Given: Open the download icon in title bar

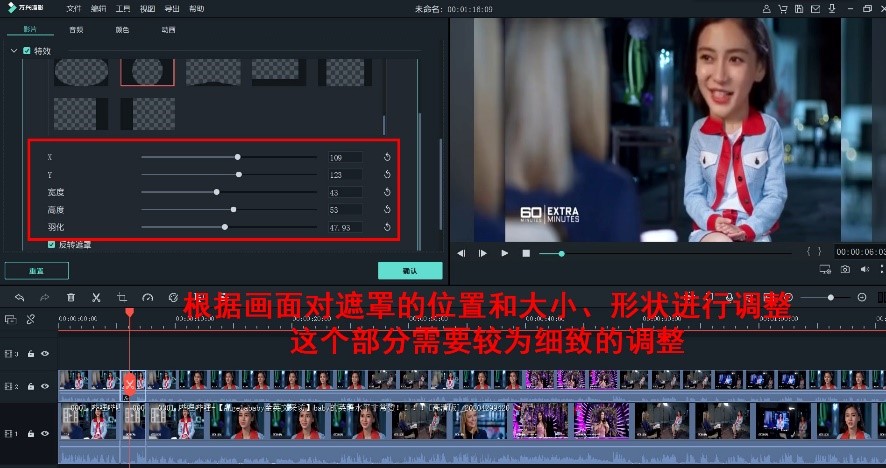Looking at the screenshot, I should 832,9.
